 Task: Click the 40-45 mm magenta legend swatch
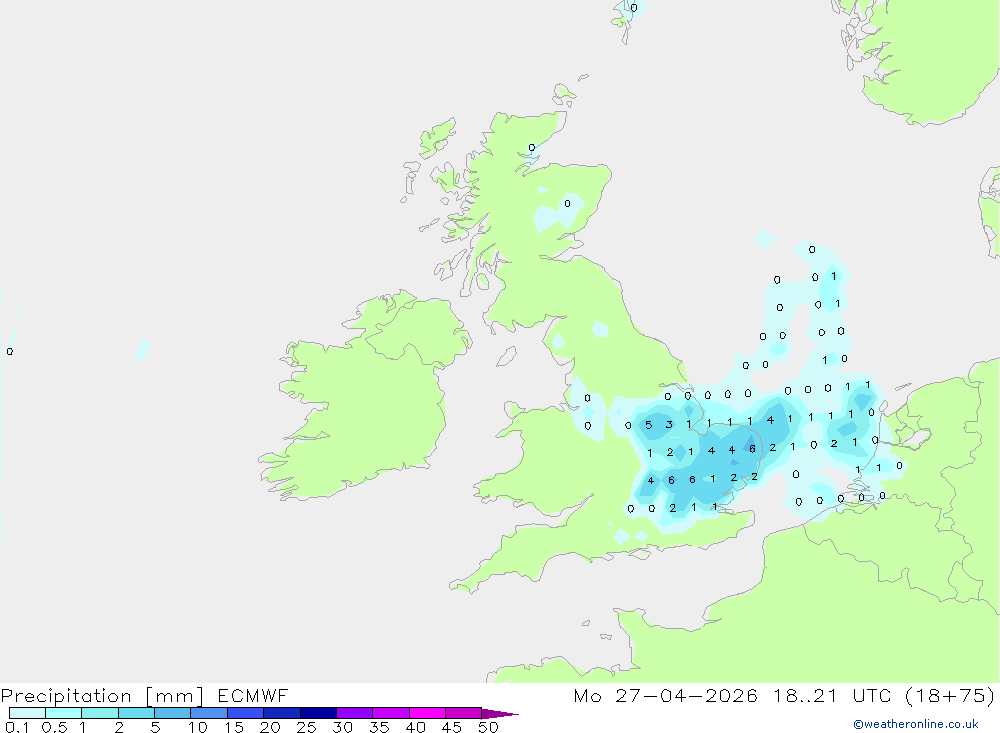(427, 713)
